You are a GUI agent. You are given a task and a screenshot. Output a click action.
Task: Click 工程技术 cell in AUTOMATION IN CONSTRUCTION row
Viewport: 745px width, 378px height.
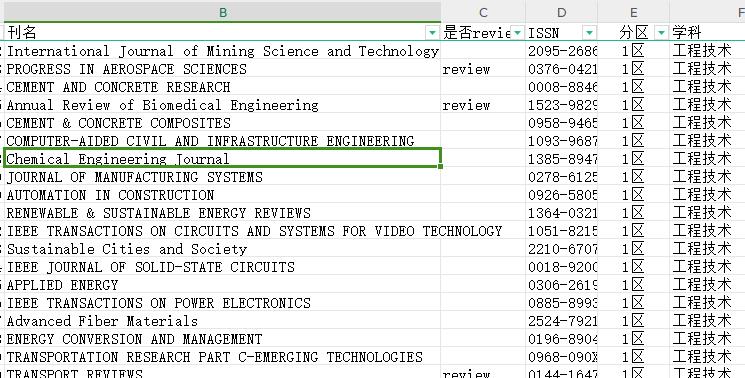tap(707, 195)
